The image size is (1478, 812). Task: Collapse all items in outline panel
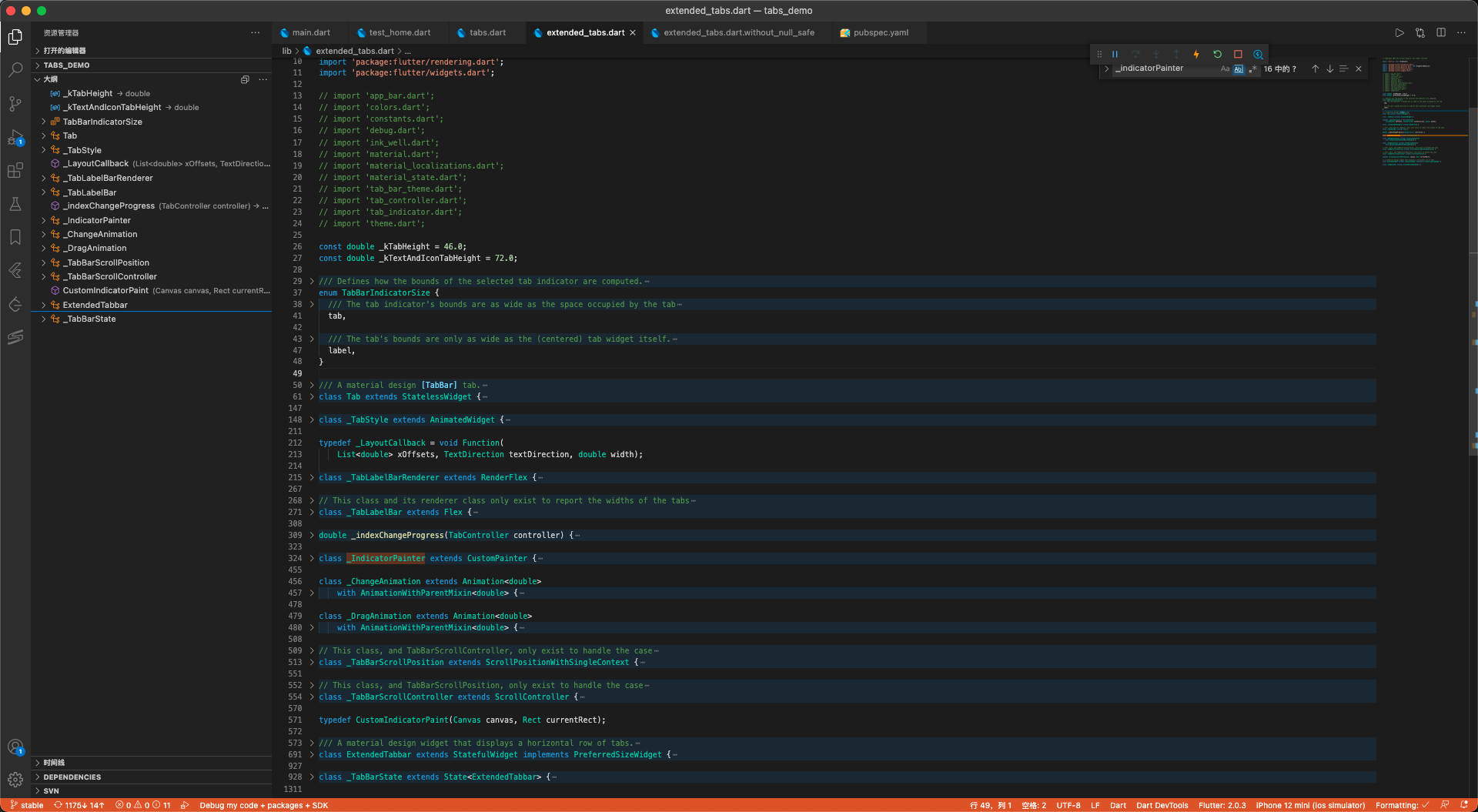pyautogui.click(x=245, y=79)
